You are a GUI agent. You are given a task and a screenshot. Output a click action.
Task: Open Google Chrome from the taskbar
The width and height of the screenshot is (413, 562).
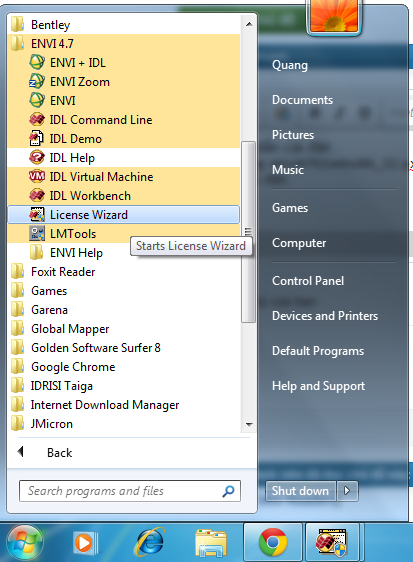click(x=273, y=542)
